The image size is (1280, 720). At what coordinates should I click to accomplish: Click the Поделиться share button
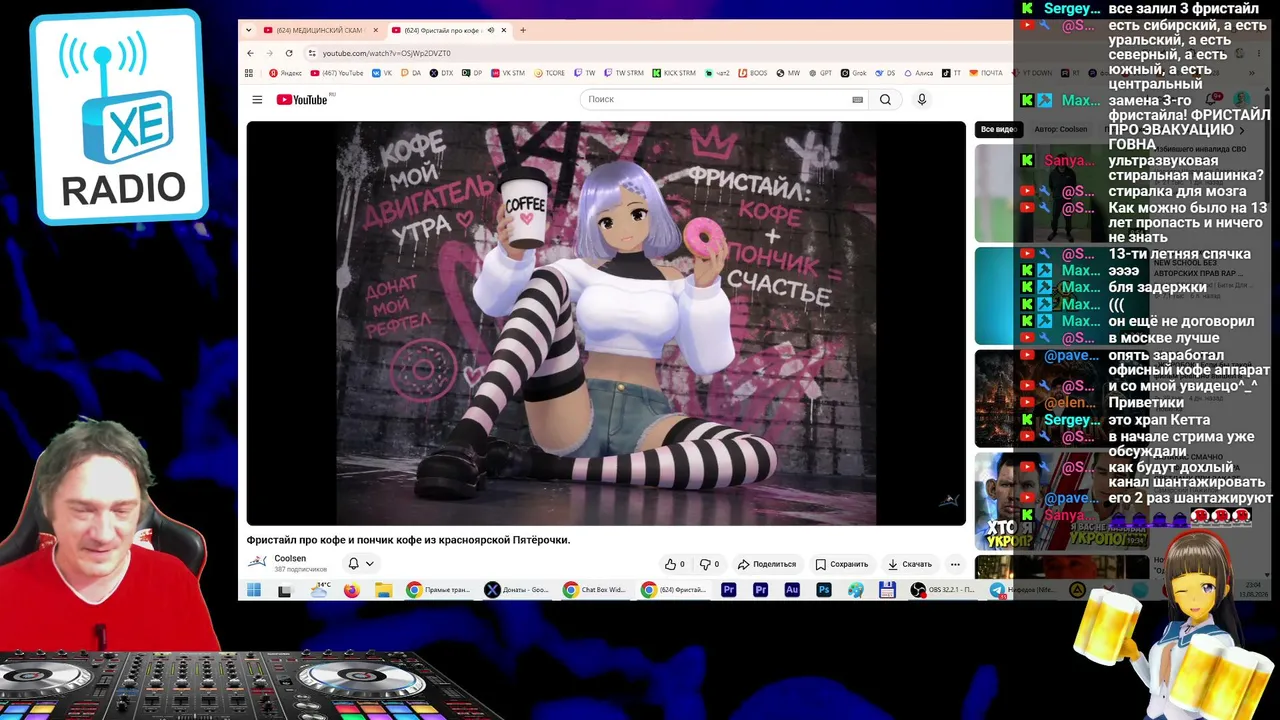[x=767, y=564]
